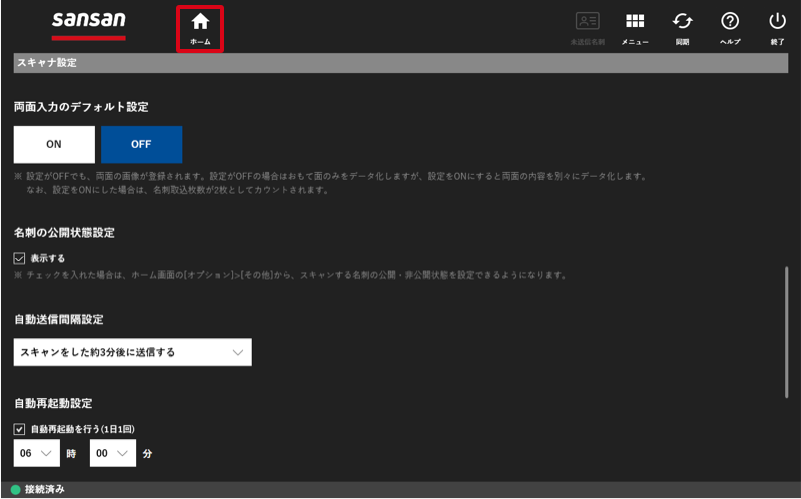Click the 同期 sync icon

click(x=682, y=21)
